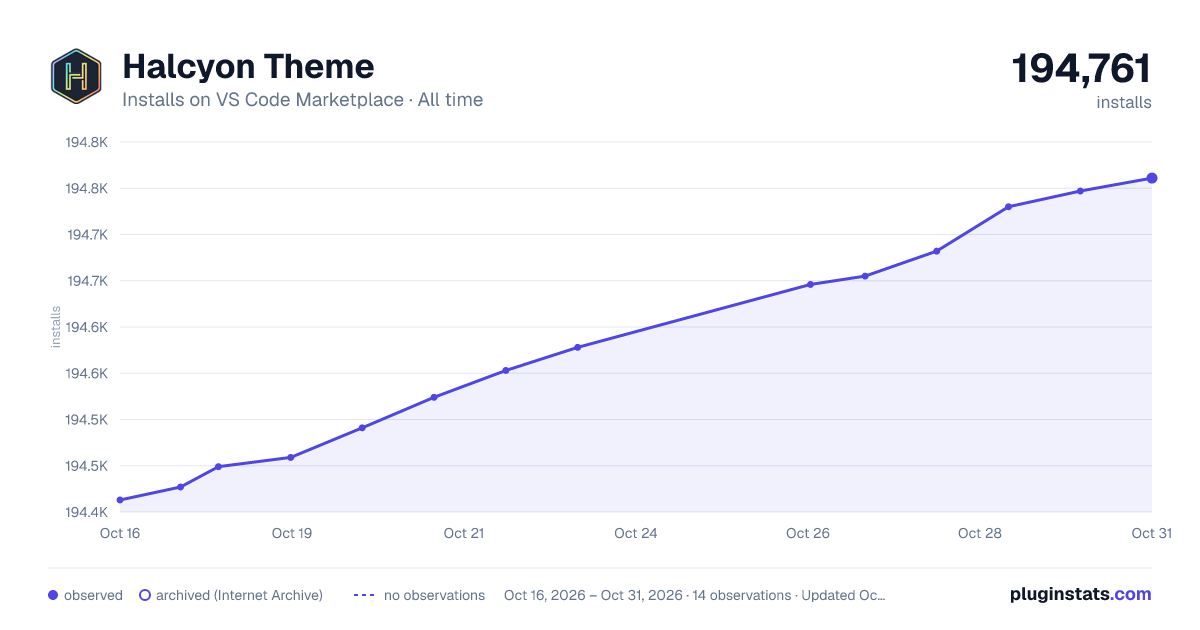Select the first data point at Oct 16

pos(120,500)
